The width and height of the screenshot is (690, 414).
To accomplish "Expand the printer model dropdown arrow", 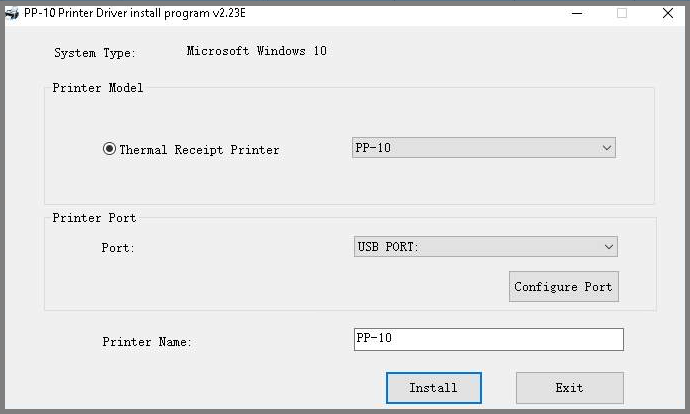I will 606,148.
